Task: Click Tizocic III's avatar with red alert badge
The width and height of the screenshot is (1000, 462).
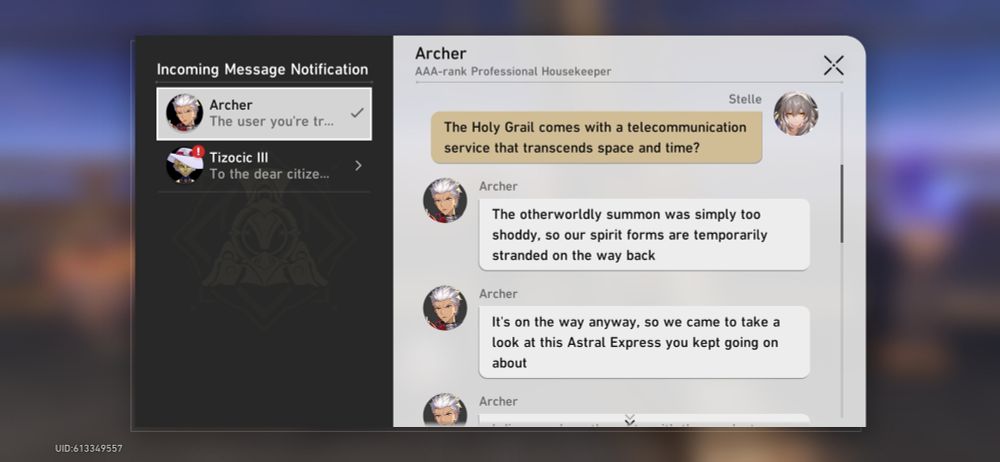Action: pos(185,165)
